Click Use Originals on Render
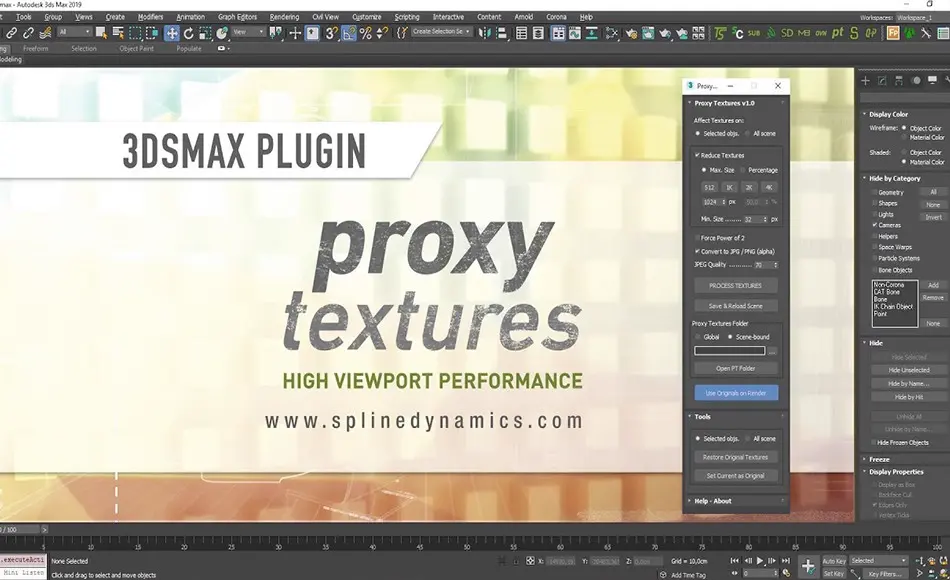Screen dimensions: 950x580 [736, 393]
